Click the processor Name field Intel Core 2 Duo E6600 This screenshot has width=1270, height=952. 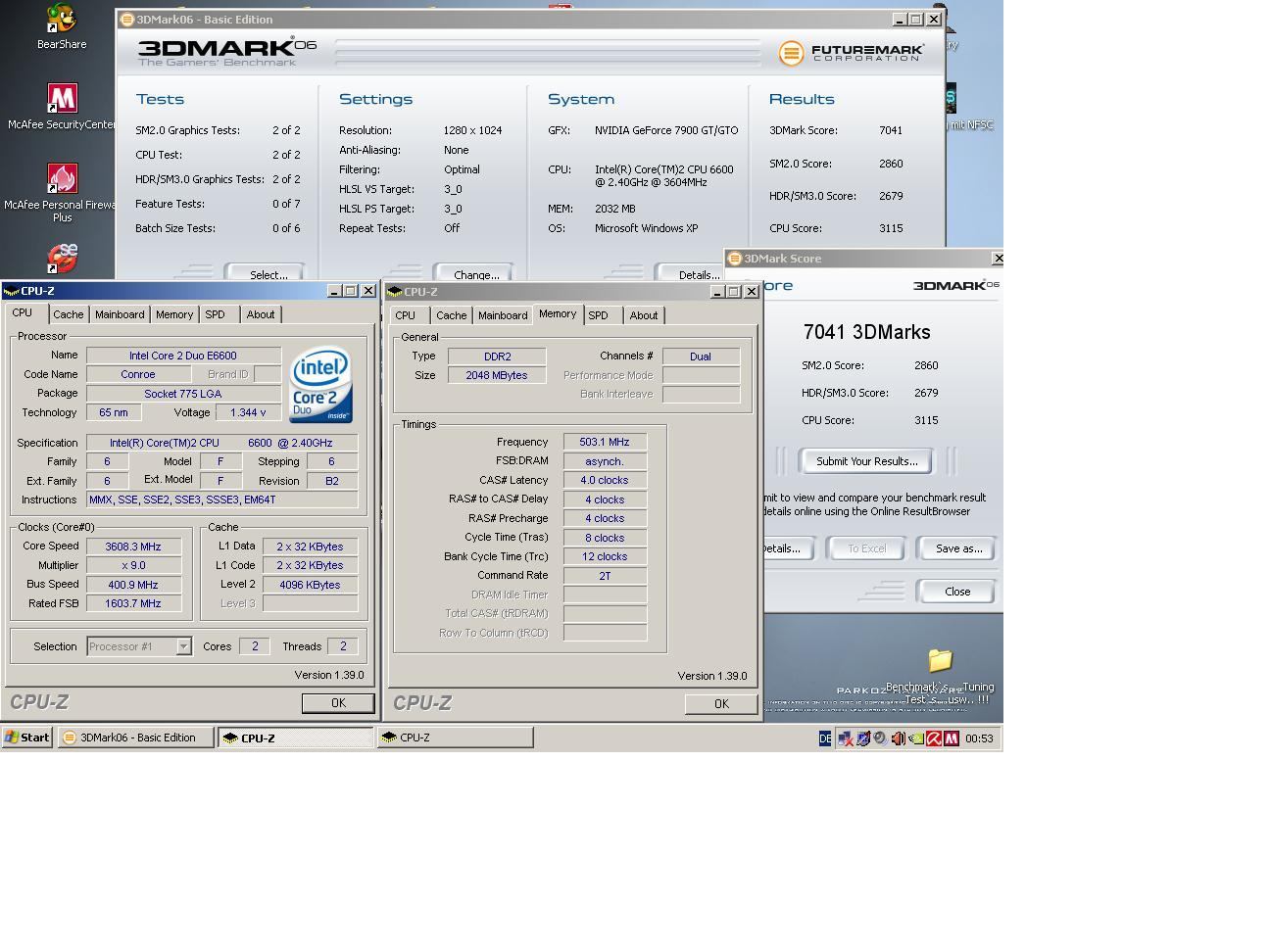click(183, 356)
